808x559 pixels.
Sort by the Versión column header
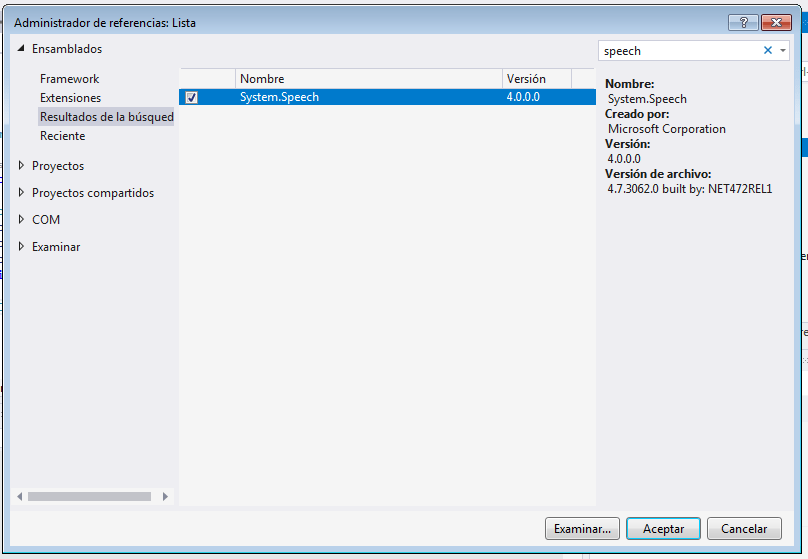tap(536, 79)
